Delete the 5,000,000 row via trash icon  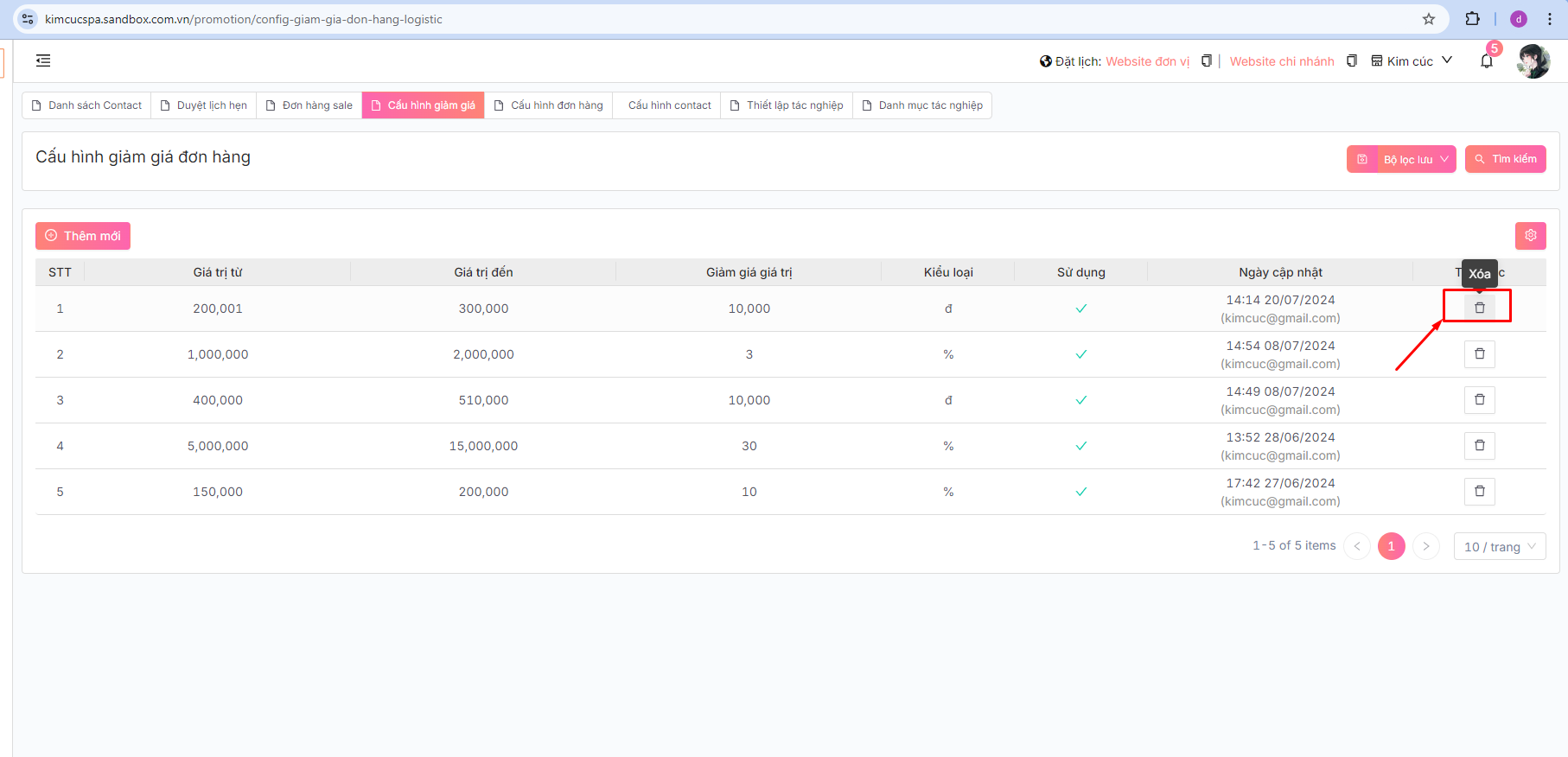tap(1479, 446)
